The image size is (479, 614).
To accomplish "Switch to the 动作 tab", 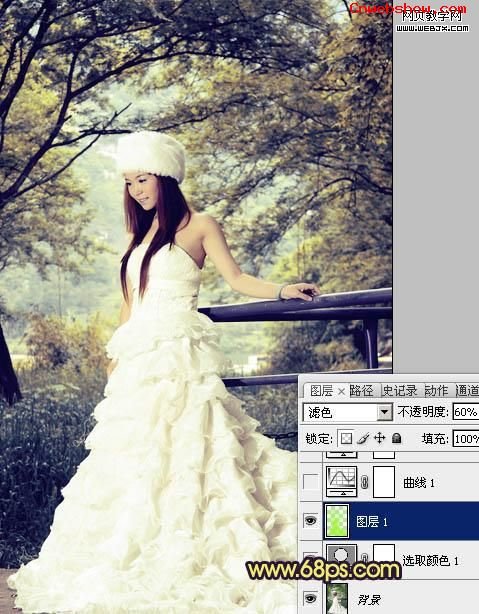I will [x=436, y=390].
